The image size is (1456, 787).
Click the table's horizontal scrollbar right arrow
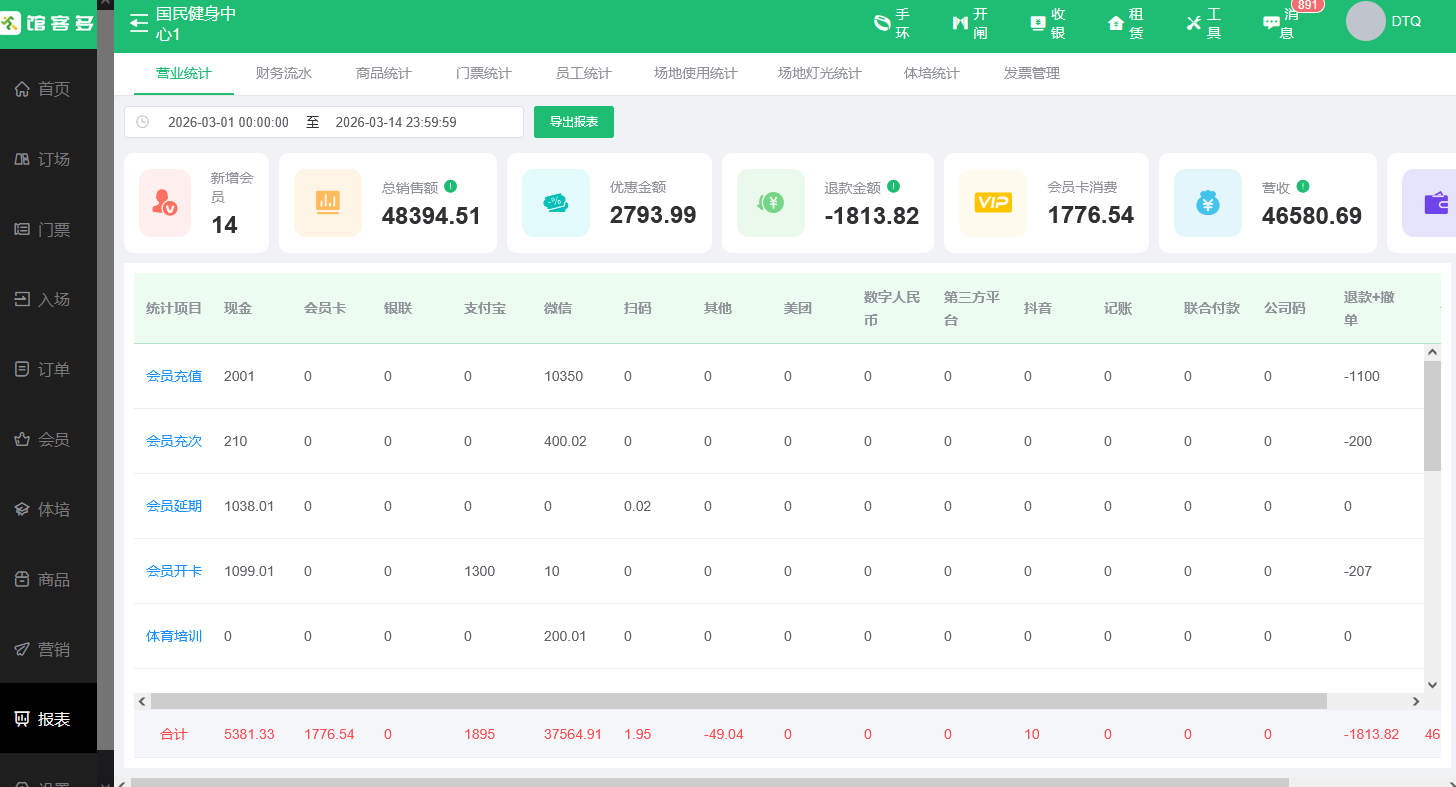pos(1415,702)
